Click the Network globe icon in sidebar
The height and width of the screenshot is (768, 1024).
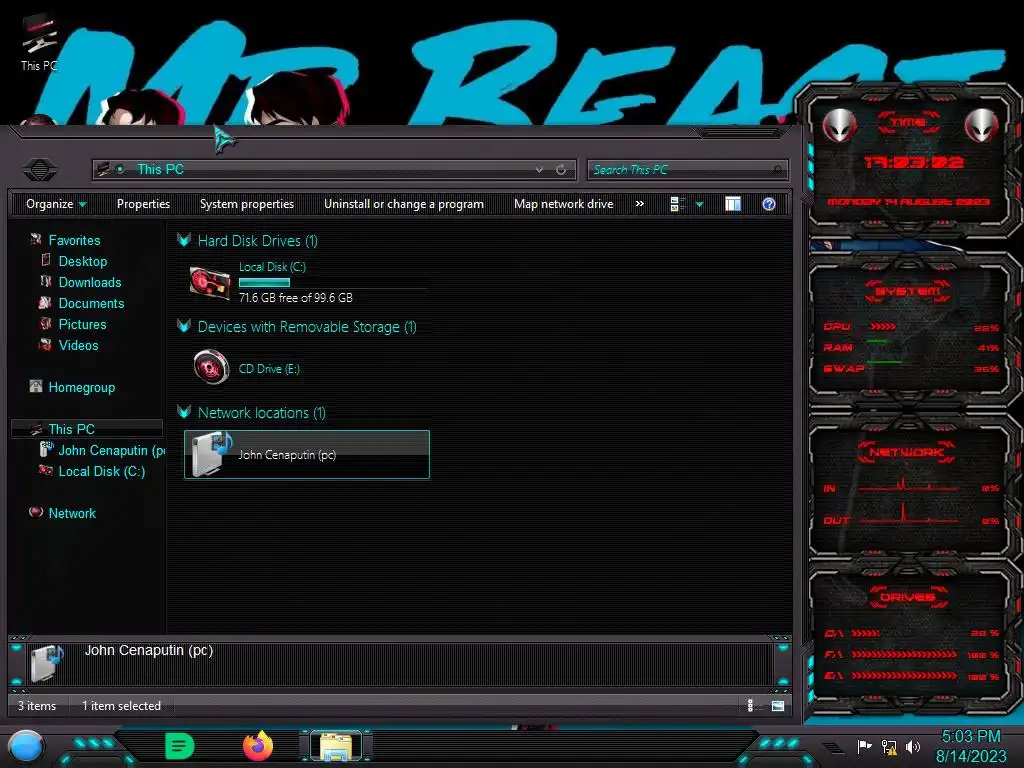(x=36, y=512)
